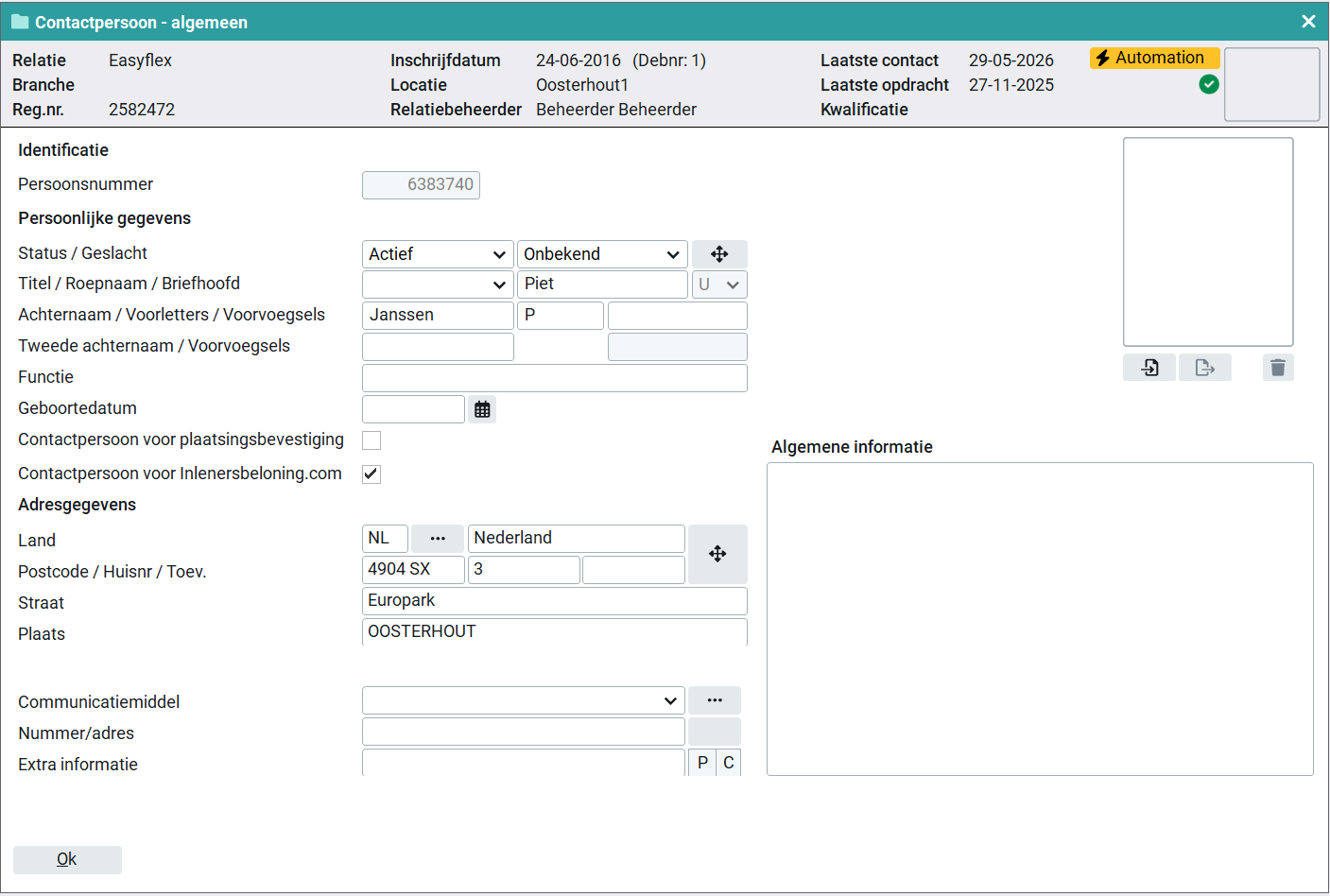Open the Land lookup ellipsis button

pyautogui.click(x=438, y=539)
